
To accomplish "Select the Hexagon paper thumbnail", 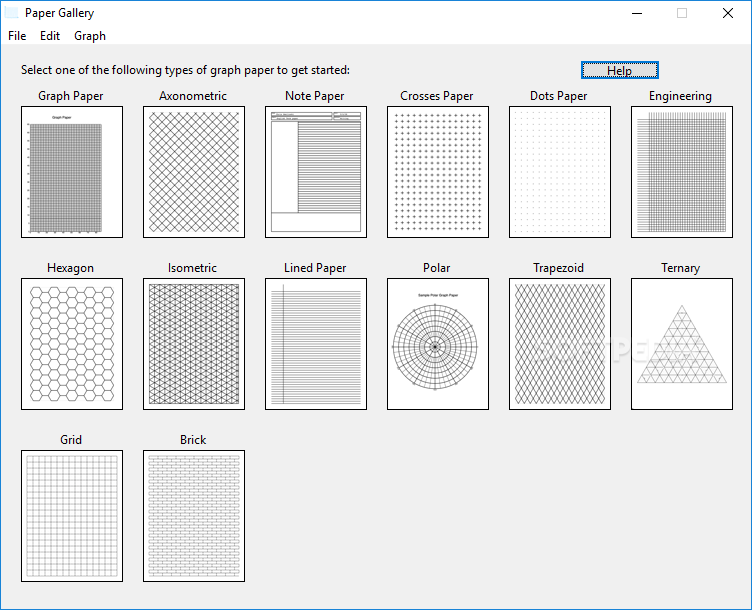I will (x=72, y=344).
